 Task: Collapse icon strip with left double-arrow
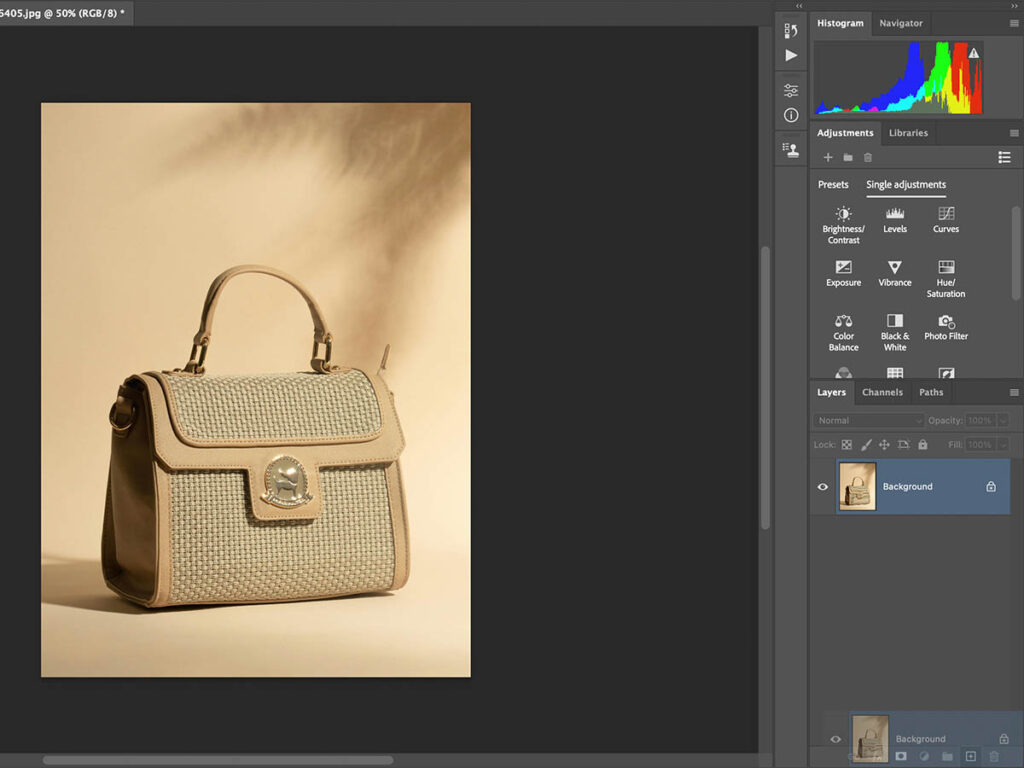799,6
